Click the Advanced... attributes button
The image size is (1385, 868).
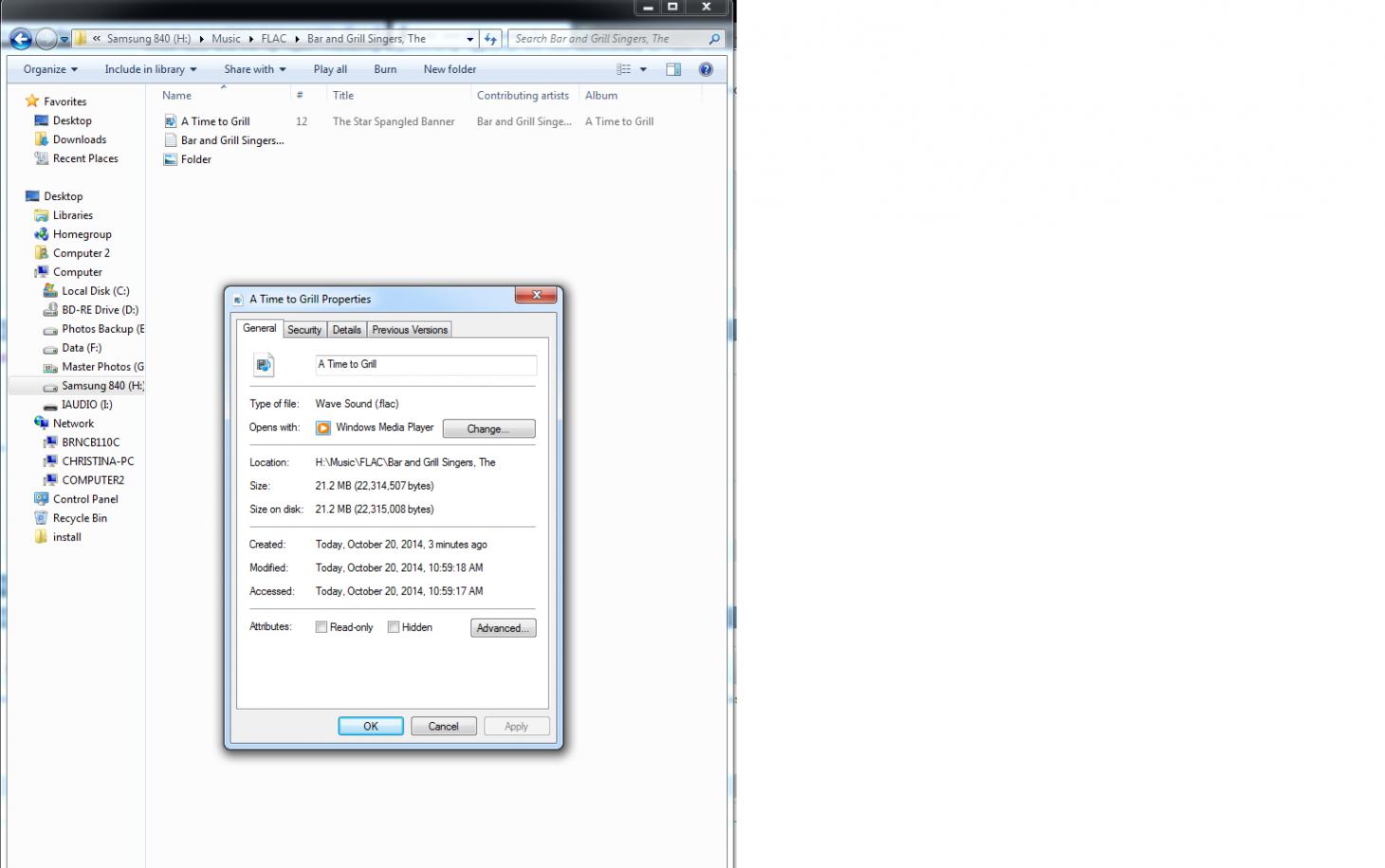coord(503,628)
